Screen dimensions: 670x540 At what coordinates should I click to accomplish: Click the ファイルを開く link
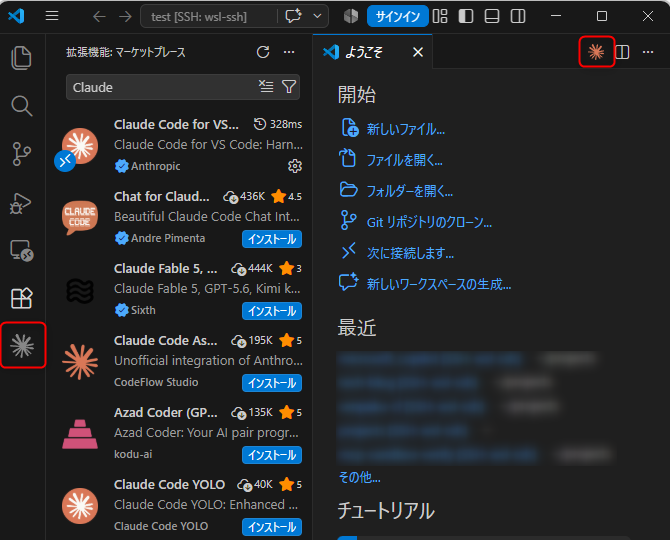coord(404,160)
